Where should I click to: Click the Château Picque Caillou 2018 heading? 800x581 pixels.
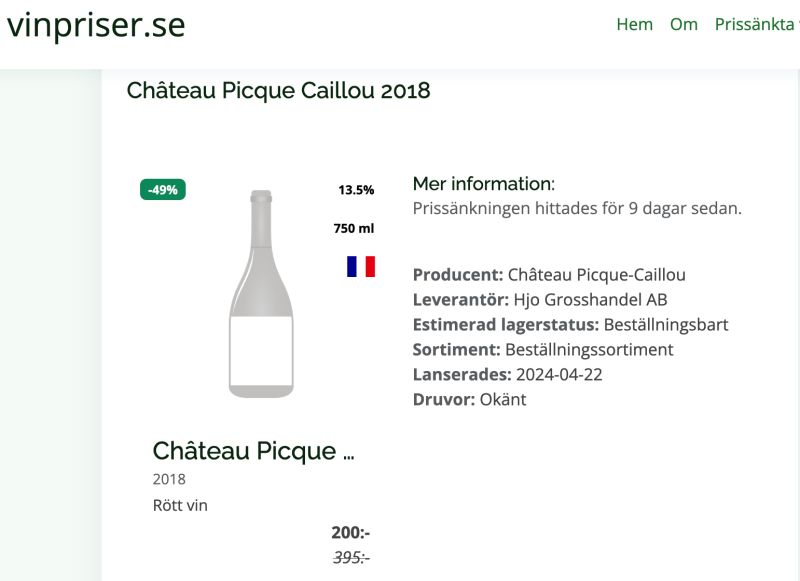[278, 91]
